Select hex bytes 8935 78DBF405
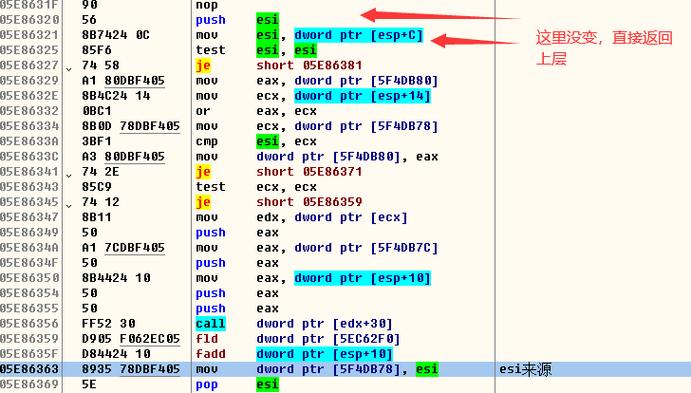 131,369
